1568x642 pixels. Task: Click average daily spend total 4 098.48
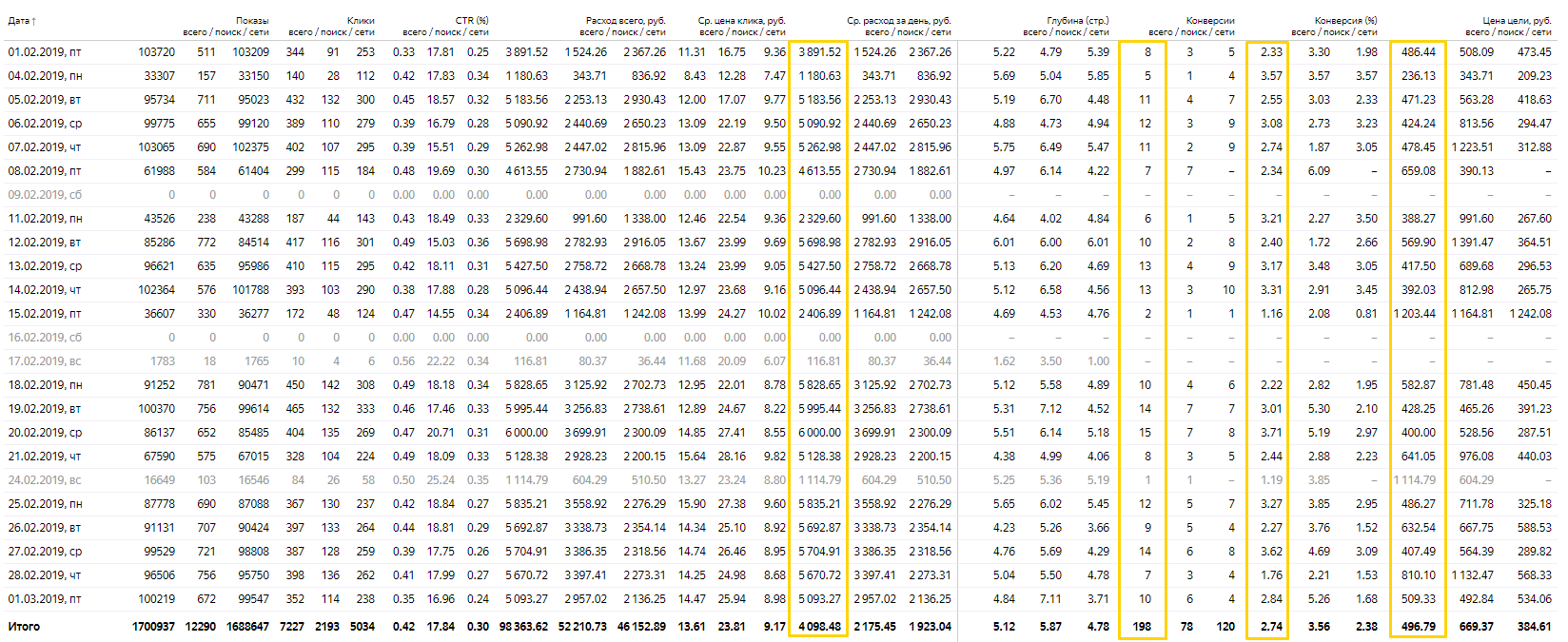pos(820,627)
